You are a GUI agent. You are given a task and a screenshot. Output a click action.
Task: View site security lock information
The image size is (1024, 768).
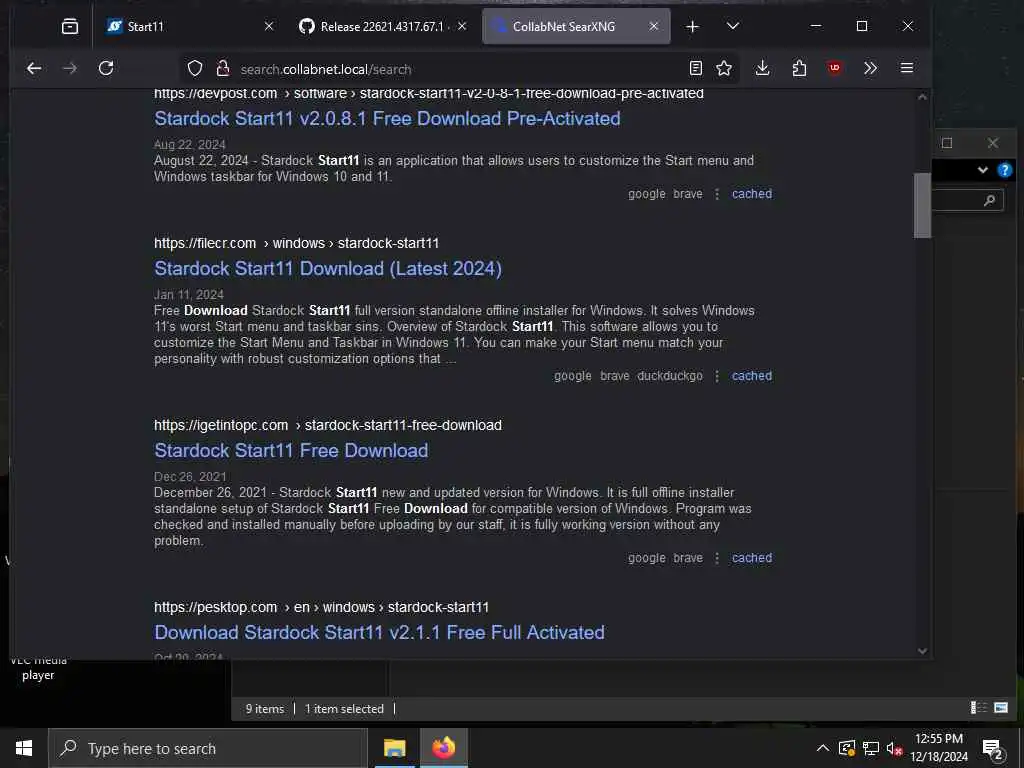[x=222, y=69]
